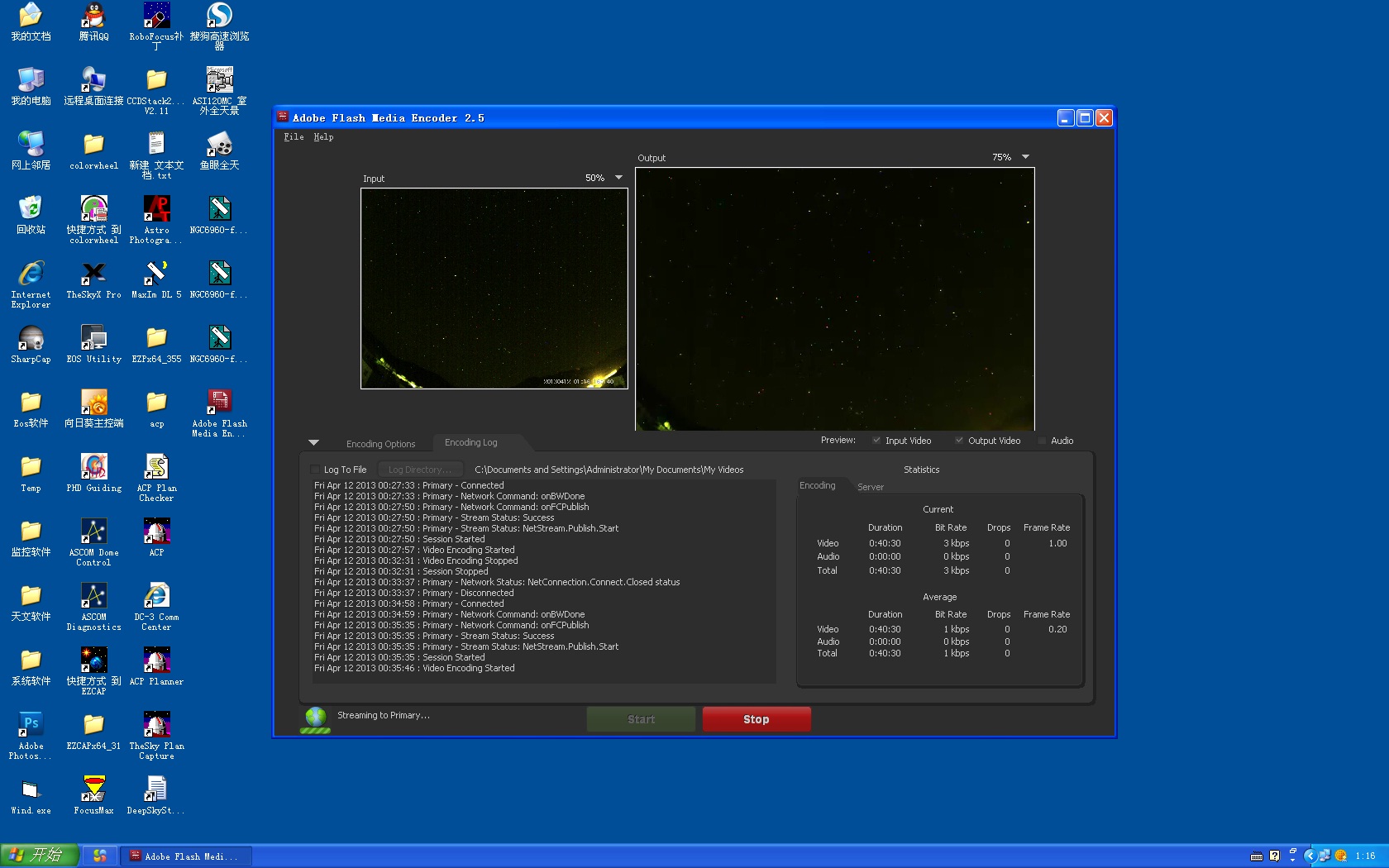Click the taskbar quick launch icon
This screenshot has width=1389, height=868.
coord(99,856)
